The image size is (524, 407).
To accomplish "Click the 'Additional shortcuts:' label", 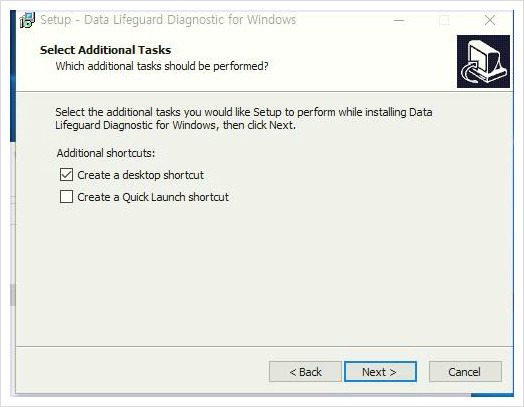I will point(106,153).
